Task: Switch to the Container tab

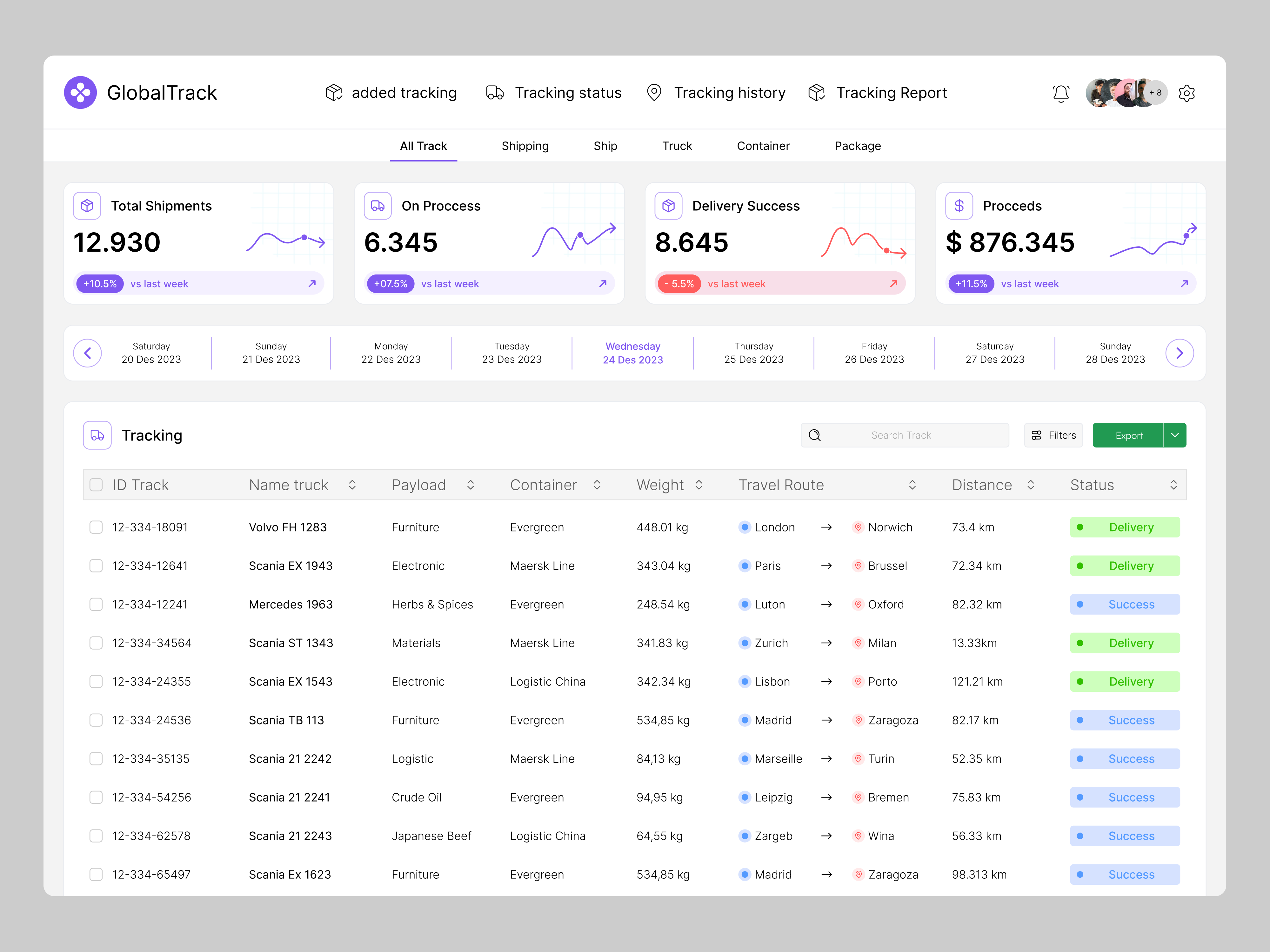Action: pos(763,146)
